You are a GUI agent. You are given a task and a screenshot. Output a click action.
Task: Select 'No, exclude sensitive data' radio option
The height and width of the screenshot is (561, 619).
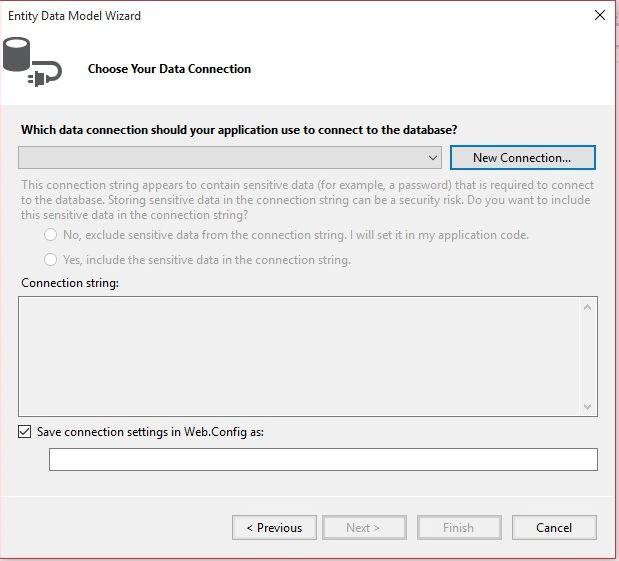pyautogui.click(x=51, y=235)
